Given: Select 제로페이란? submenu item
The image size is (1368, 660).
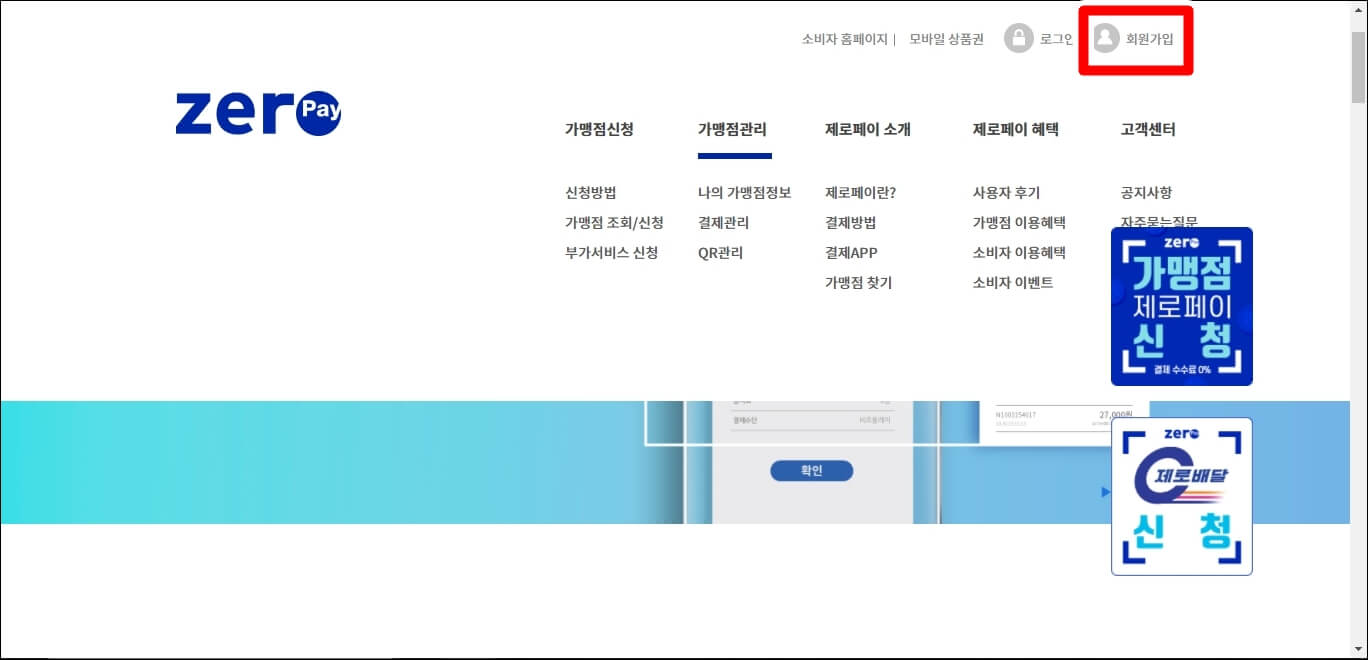Looking at the screenshot, I should [861, 193].
